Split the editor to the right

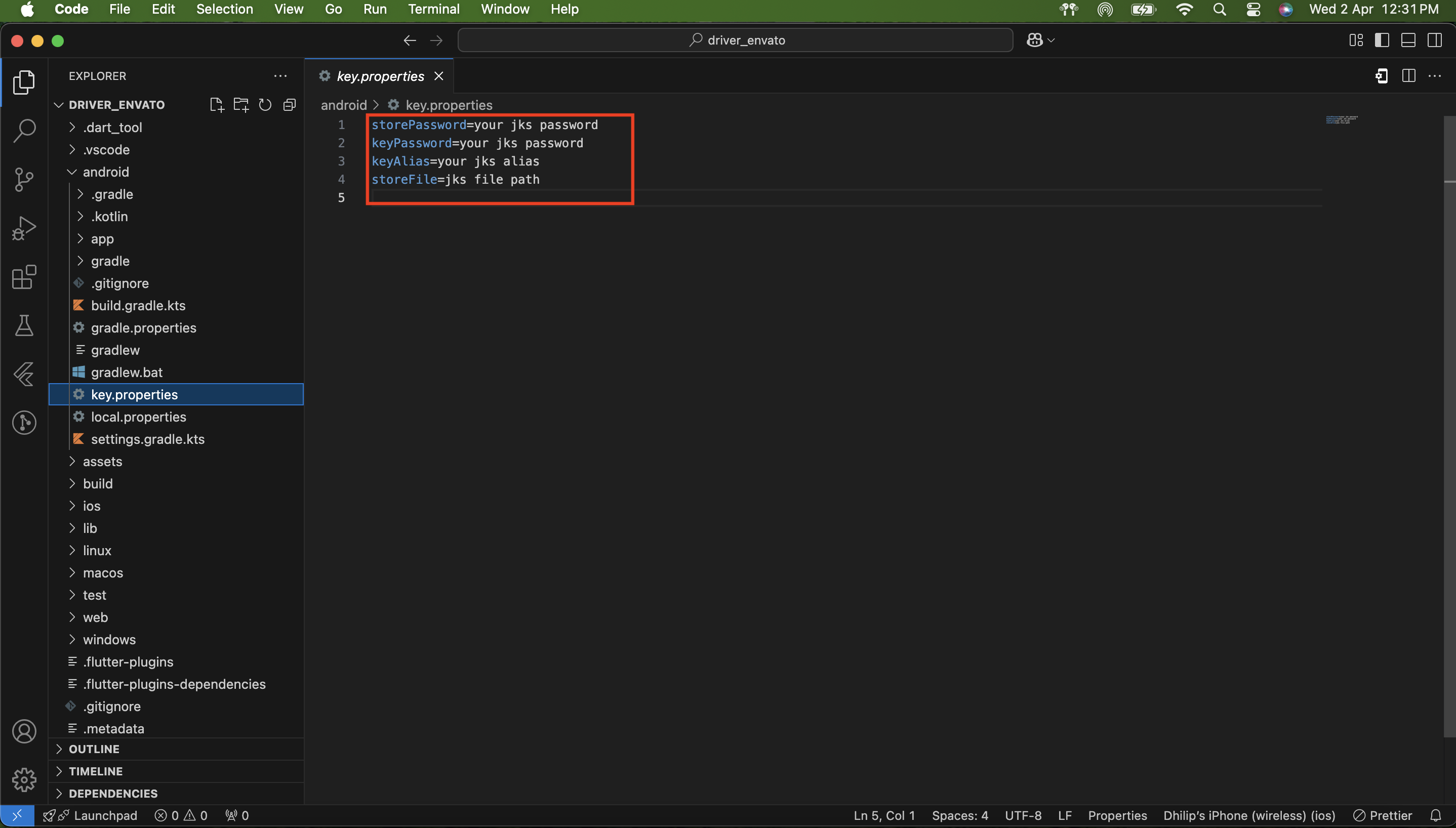pyautogui.click(x=1408, y=75)
